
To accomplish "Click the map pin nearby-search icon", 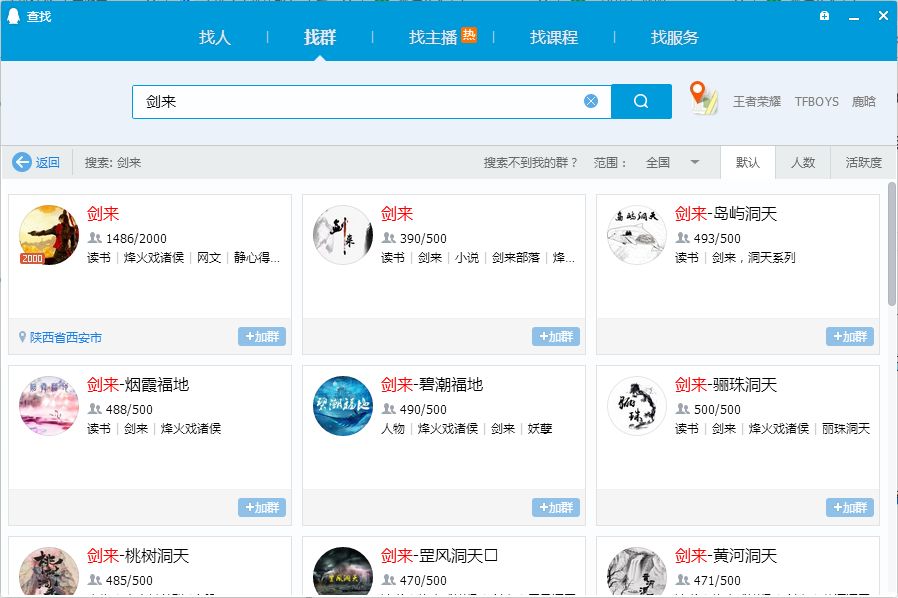I will click(703, 100).
